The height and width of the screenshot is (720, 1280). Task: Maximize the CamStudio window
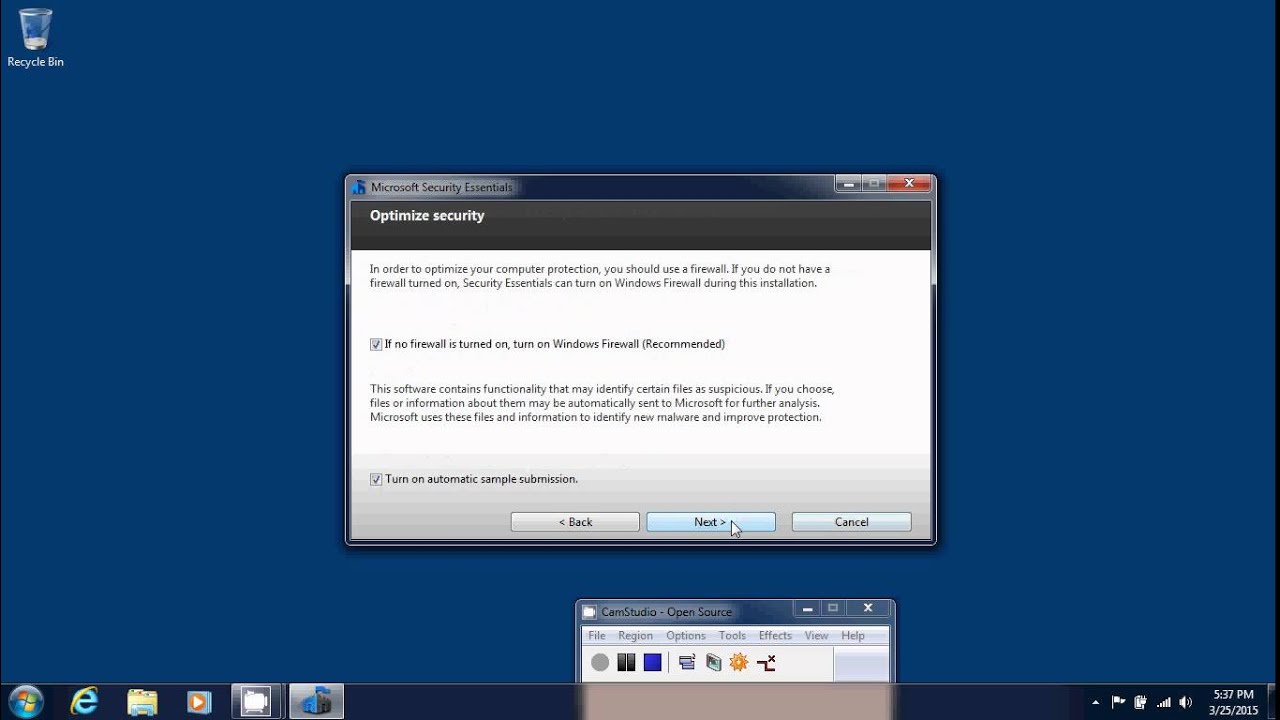pos(832,608)
